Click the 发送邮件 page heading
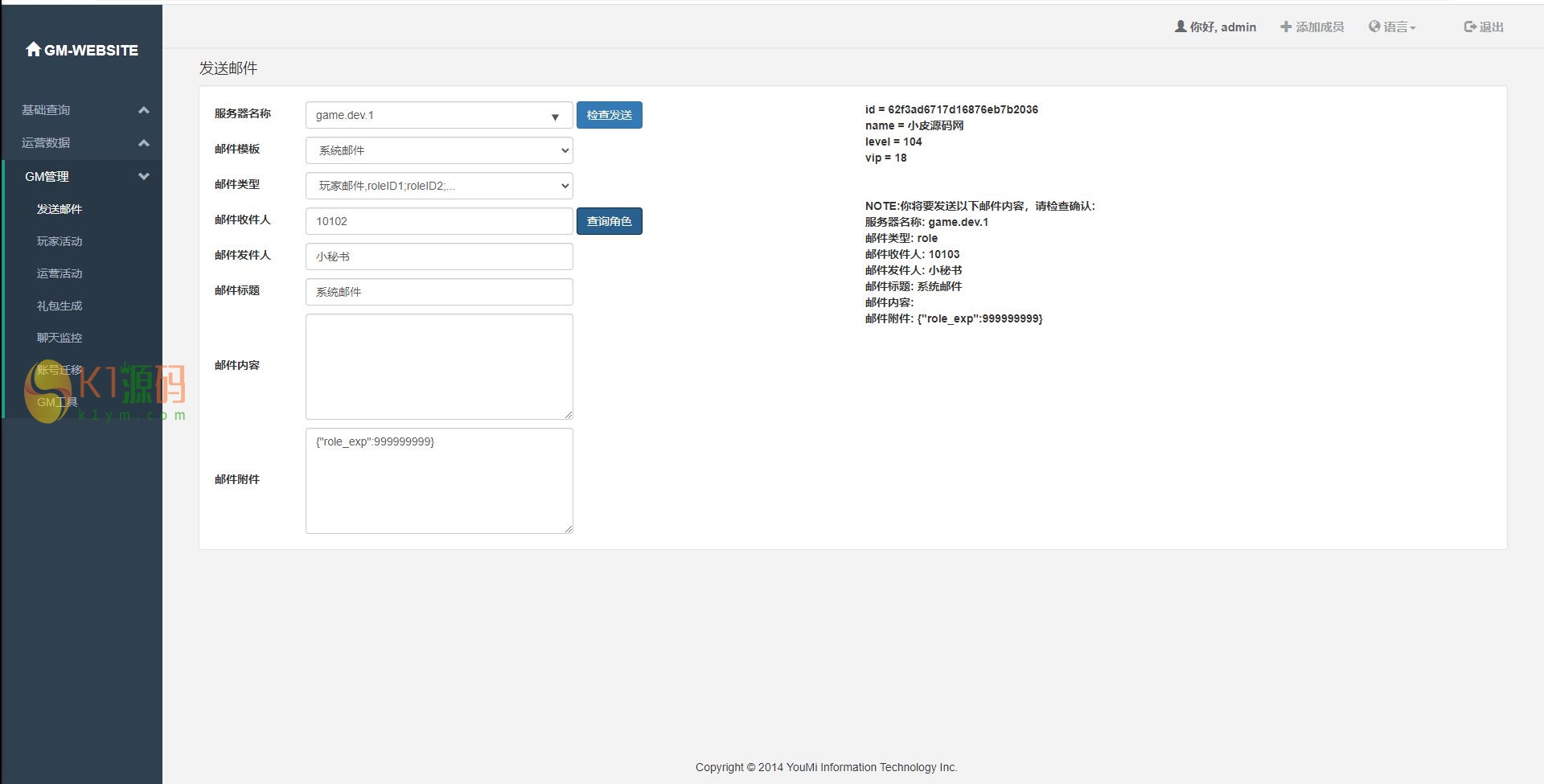Image resolution: width=1544 pixels, height=784 pixels. click(228, 68)
